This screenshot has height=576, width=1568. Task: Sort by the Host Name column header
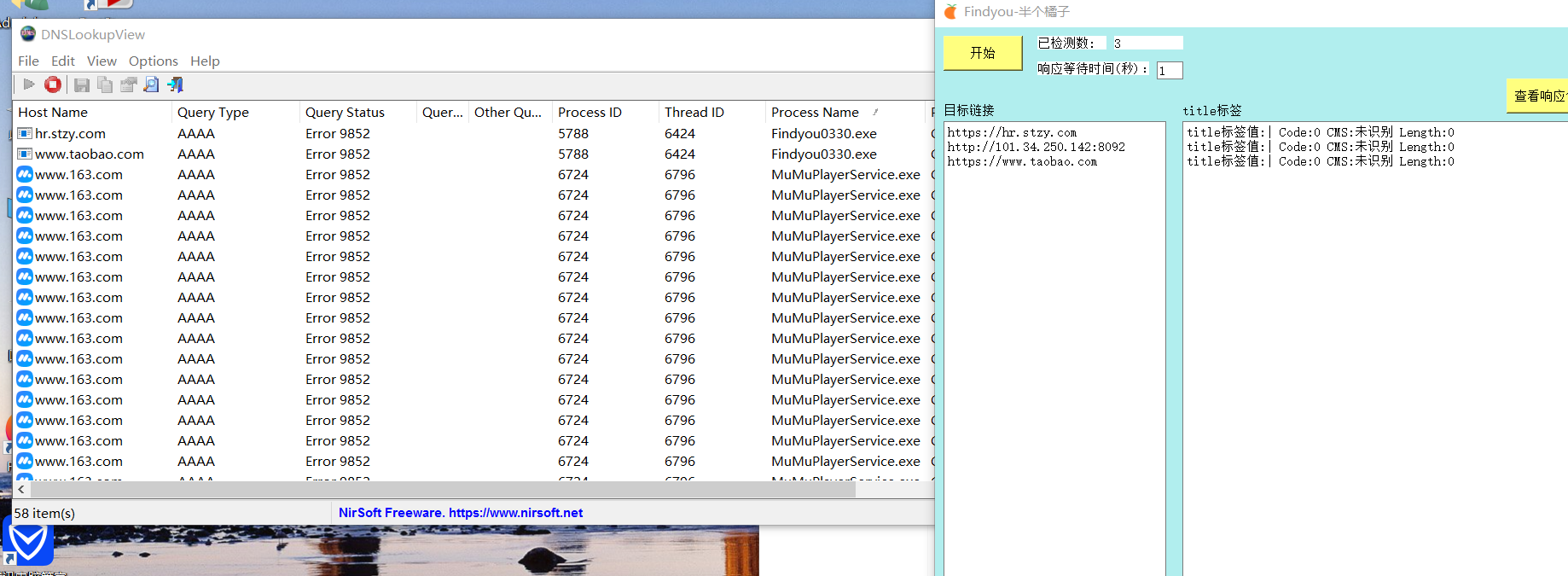click(93, 113)
